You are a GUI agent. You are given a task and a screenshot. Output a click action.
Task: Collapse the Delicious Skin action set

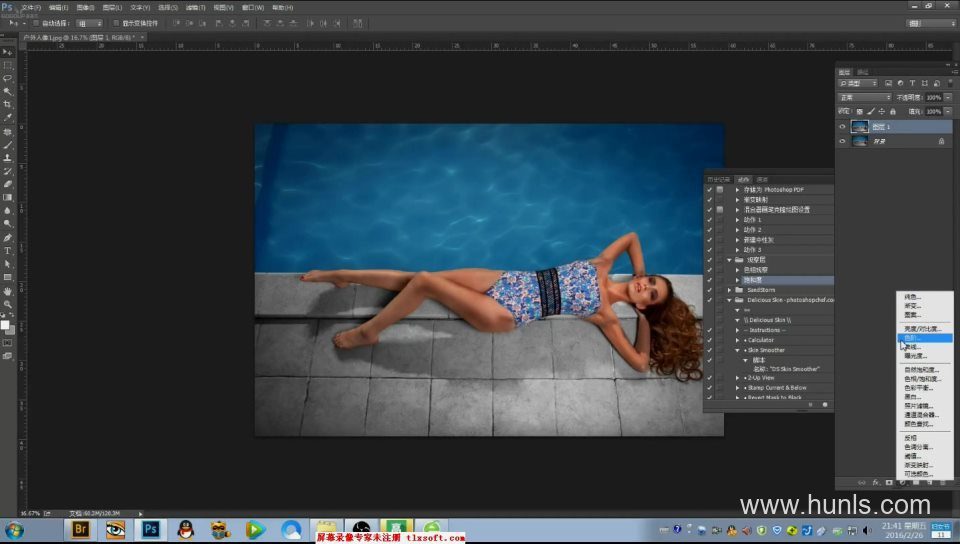click(x=729, y=300)
